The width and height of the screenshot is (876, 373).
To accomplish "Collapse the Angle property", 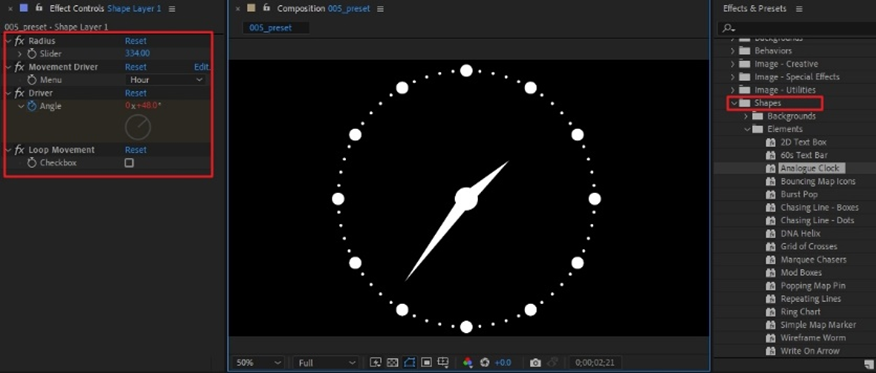I will [x=21, y=106].
